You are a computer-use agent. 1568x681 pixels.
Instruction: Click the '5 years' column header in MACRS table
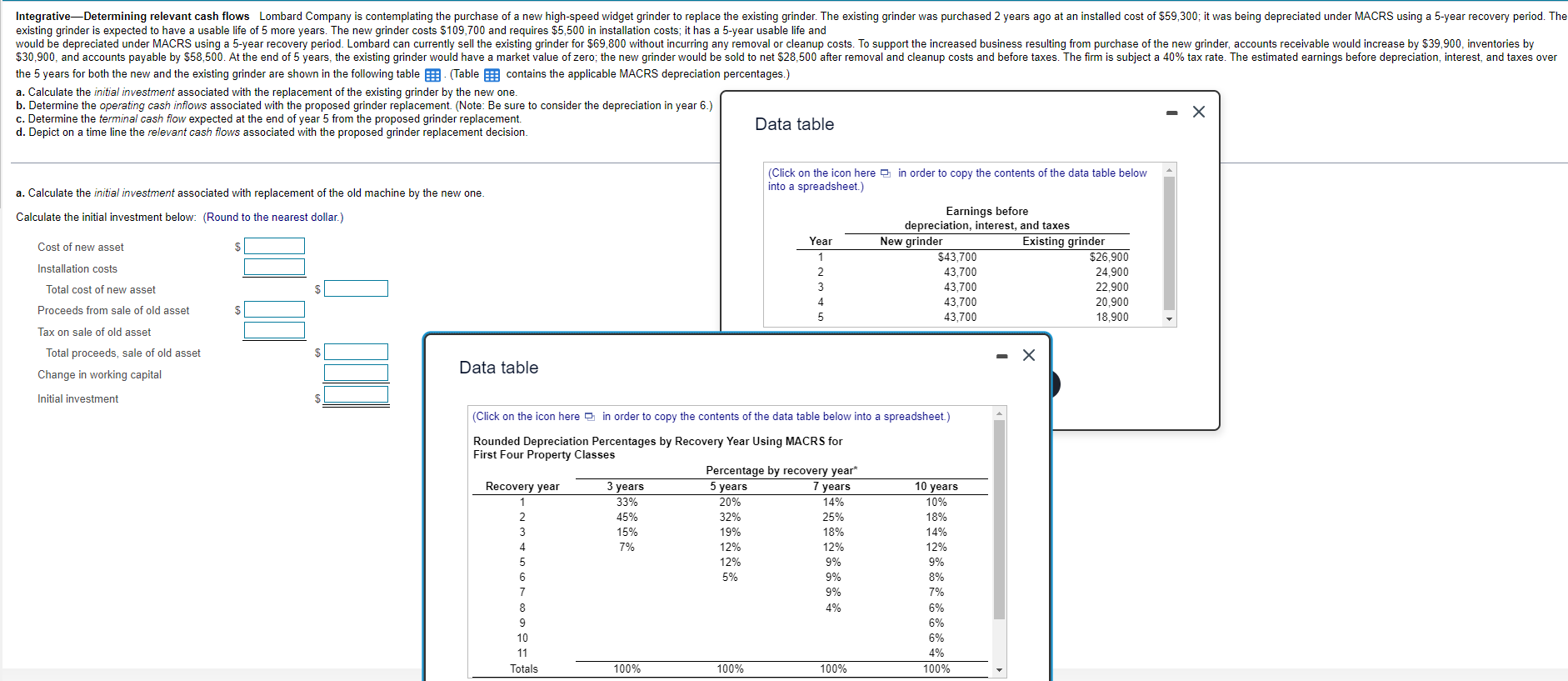(729, 487)
